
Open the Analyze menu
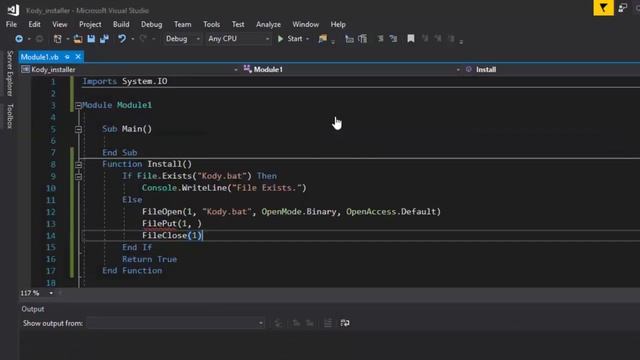[x=268, y=24]
